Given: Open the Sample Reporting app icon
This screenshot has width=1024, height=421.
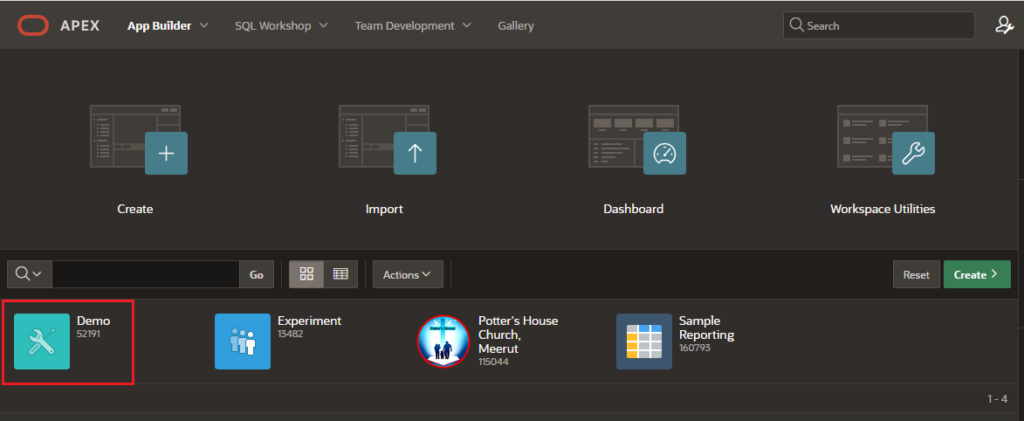Looking at the screenshot, I should 644,342.
